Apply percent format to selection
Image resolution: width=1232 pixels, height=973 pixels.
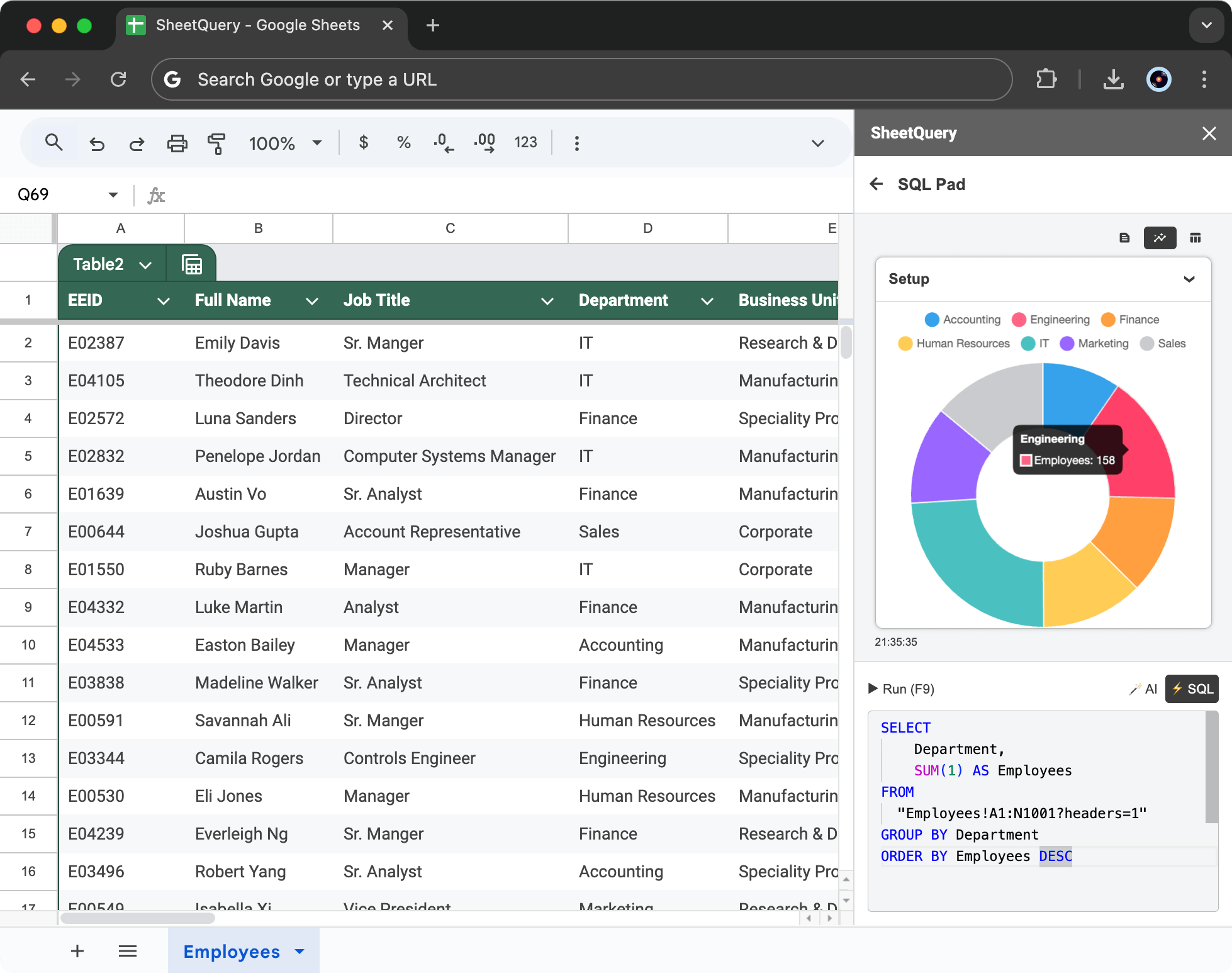403,143
